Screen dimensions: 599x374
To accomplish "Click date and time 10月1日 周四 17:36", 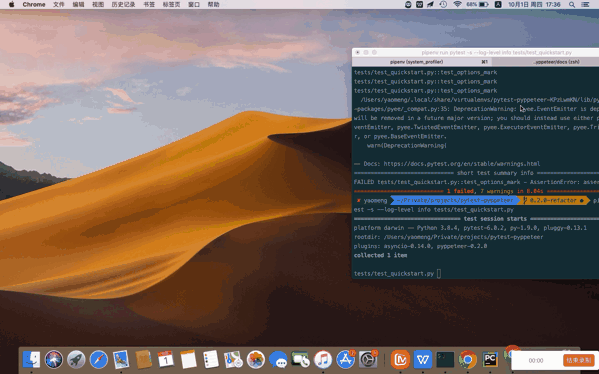I will (x=534, y=5).
